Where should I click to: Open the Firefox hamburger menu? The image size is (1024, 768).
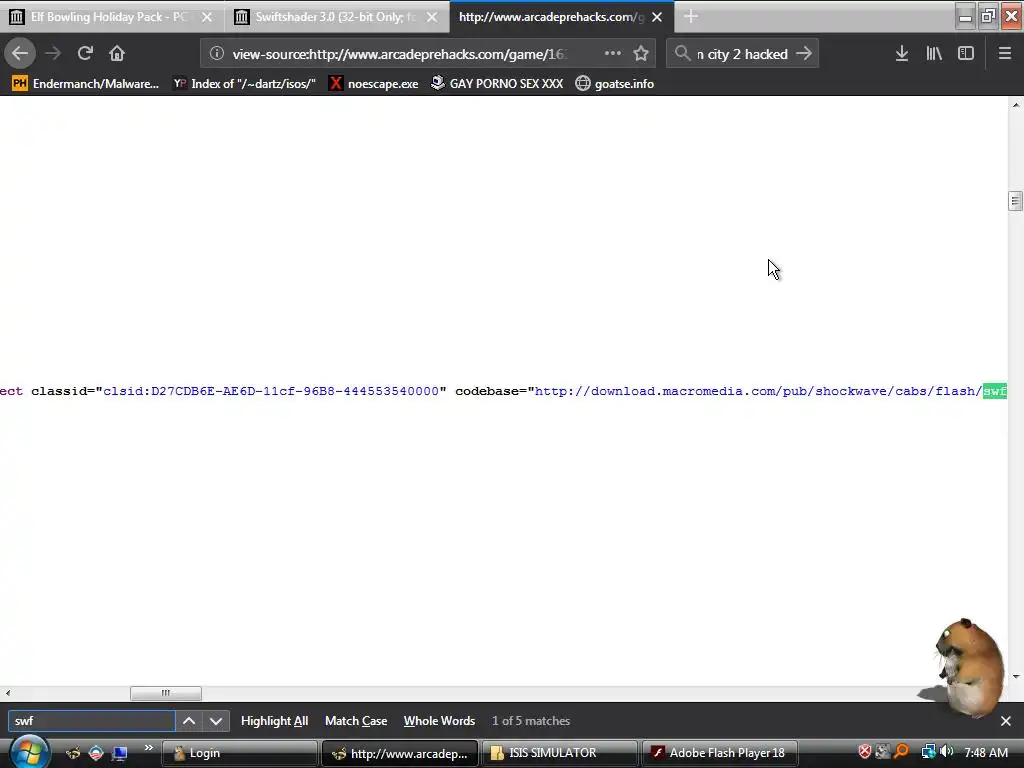pos(1004,54)
